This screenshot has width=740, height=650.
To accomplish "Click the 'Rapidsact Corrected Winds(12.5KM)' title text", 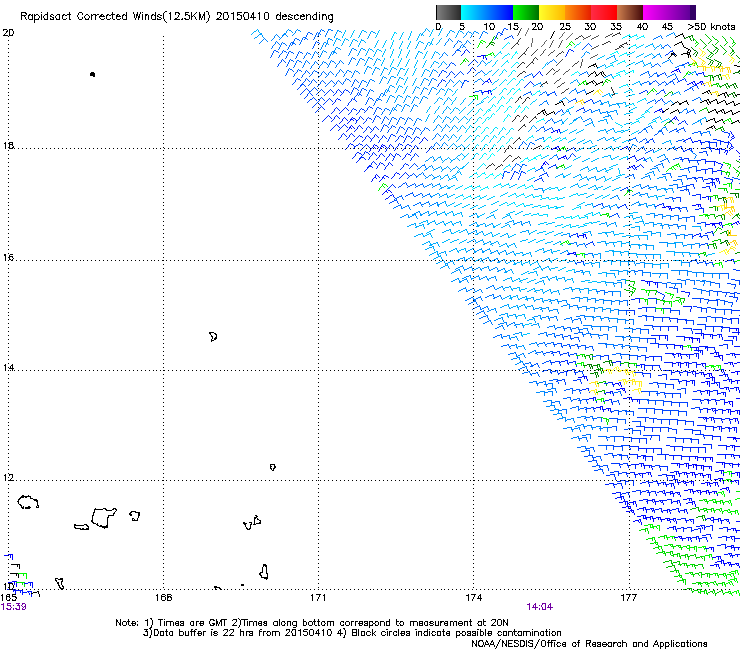I will click(x=115, y=17).
